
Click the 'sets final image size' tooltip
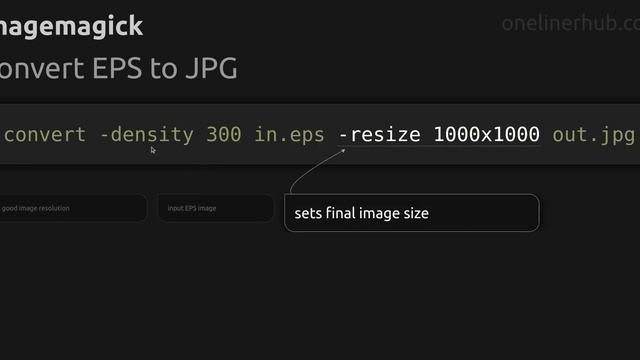tap(411, 213)
